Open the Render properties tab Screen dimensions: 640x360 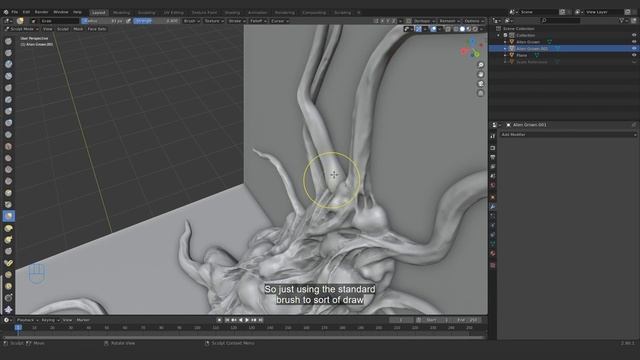coord(493,148)
